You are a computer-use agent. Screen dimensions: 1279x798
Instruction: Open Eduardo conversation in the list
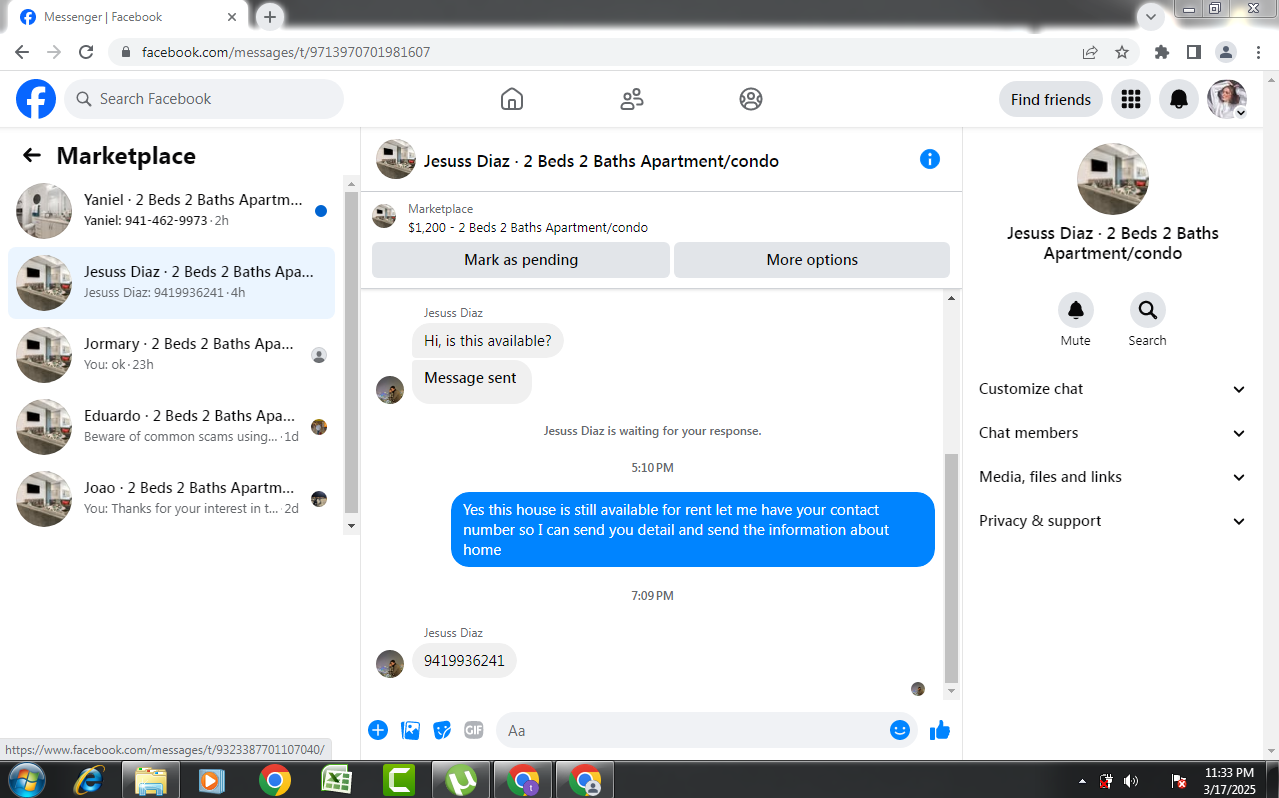point(171,427)
